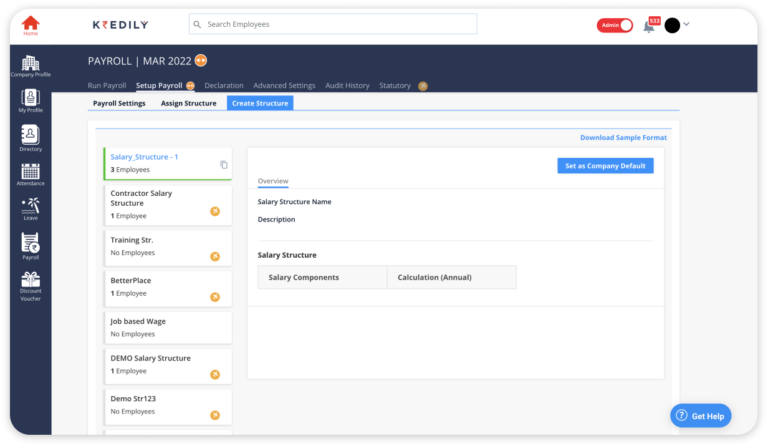Select DEMO Salary Structure card
768x446 pixels.
(x=168, y=366)
